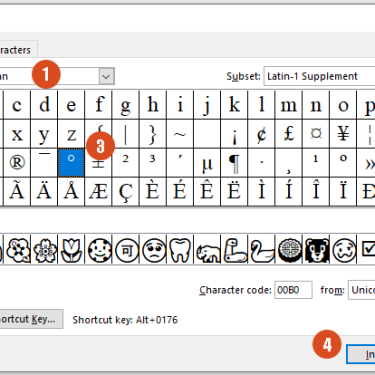Select the checked ballot box symbol

tap(366, 250)
